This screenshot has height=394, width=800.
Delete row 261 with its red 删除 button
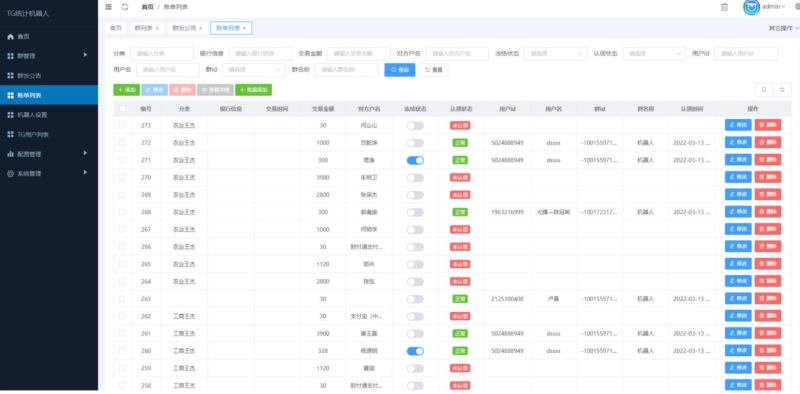point(767,333)
